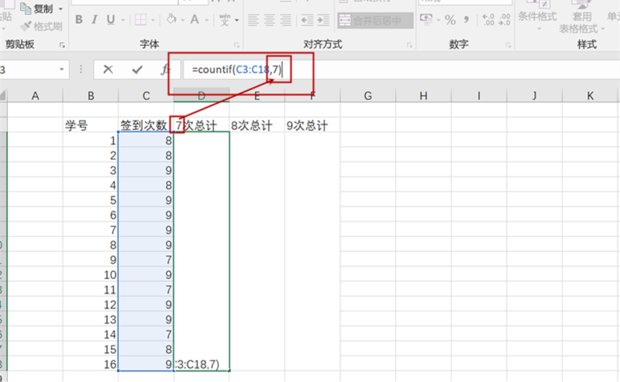Viewport: 620px width, 382px height.
Task: Open the Fill Color dropdown arrow
Action: 183,20
